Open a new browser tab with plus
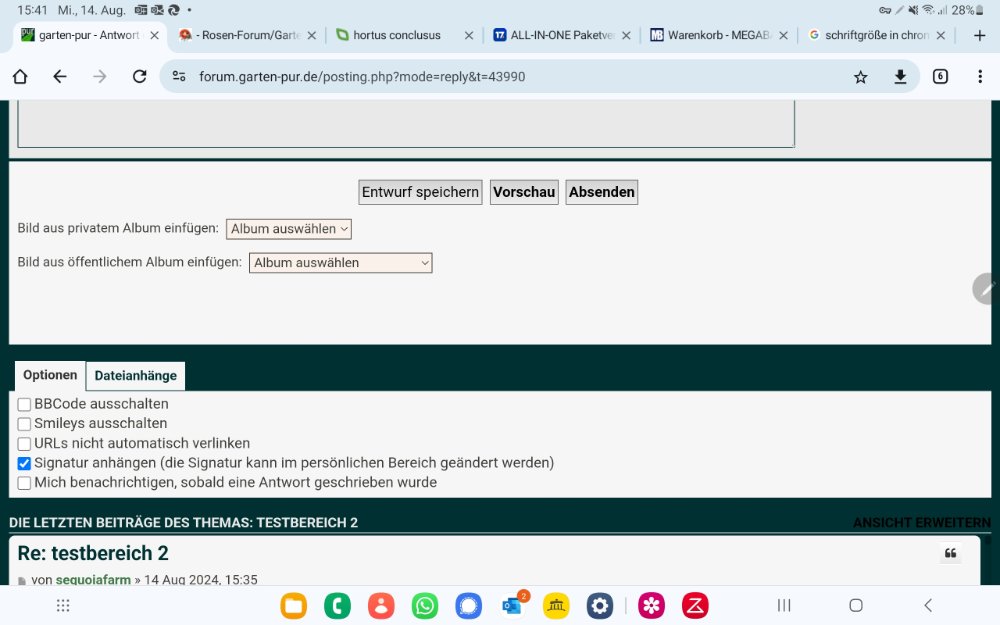 click(x=979, y=35)
